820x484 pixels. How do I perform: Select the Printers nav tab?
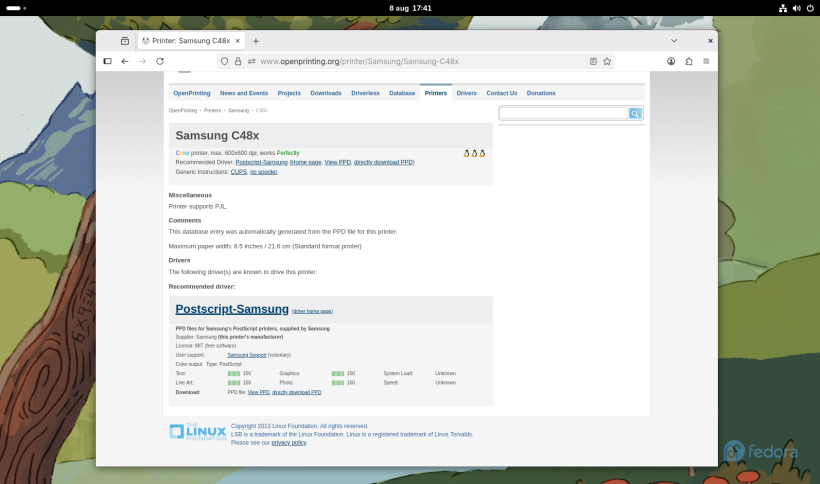[436, 93]
